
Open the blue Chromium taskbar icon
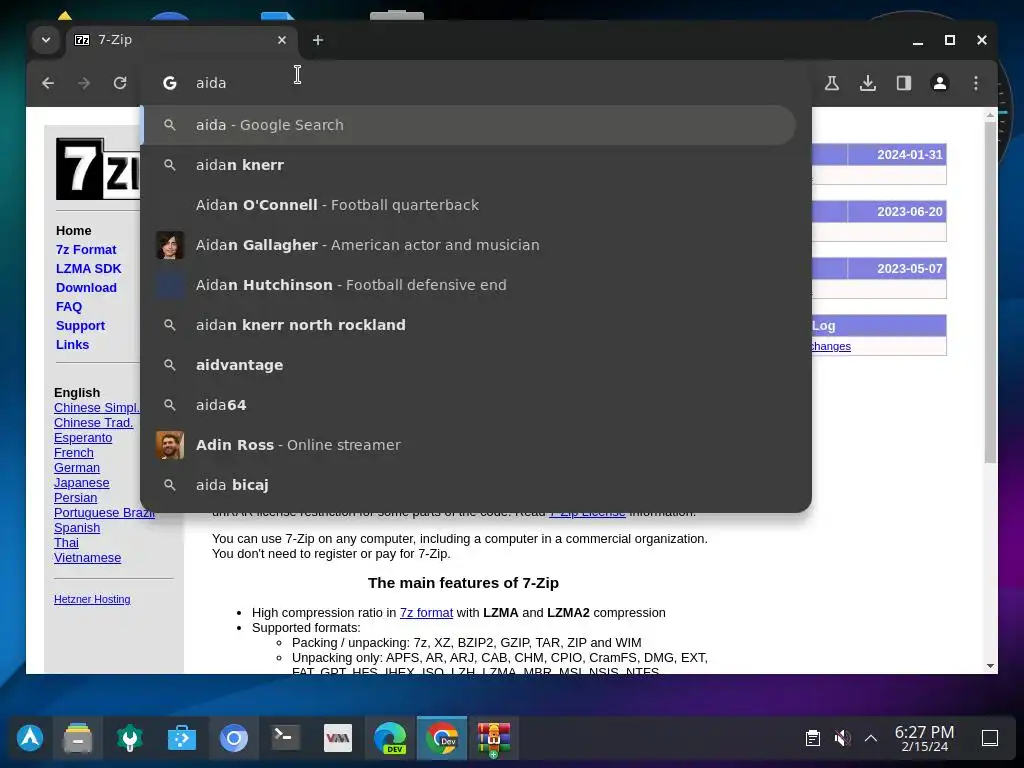(234, 738)
